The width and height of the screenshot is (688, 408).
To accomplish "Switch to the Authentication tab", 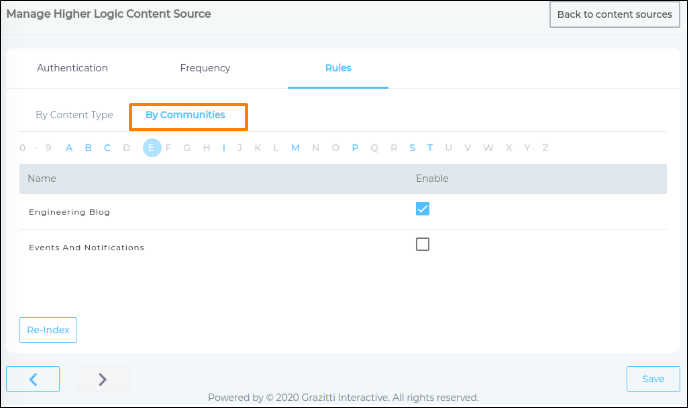I will click(x=72, y=68).
